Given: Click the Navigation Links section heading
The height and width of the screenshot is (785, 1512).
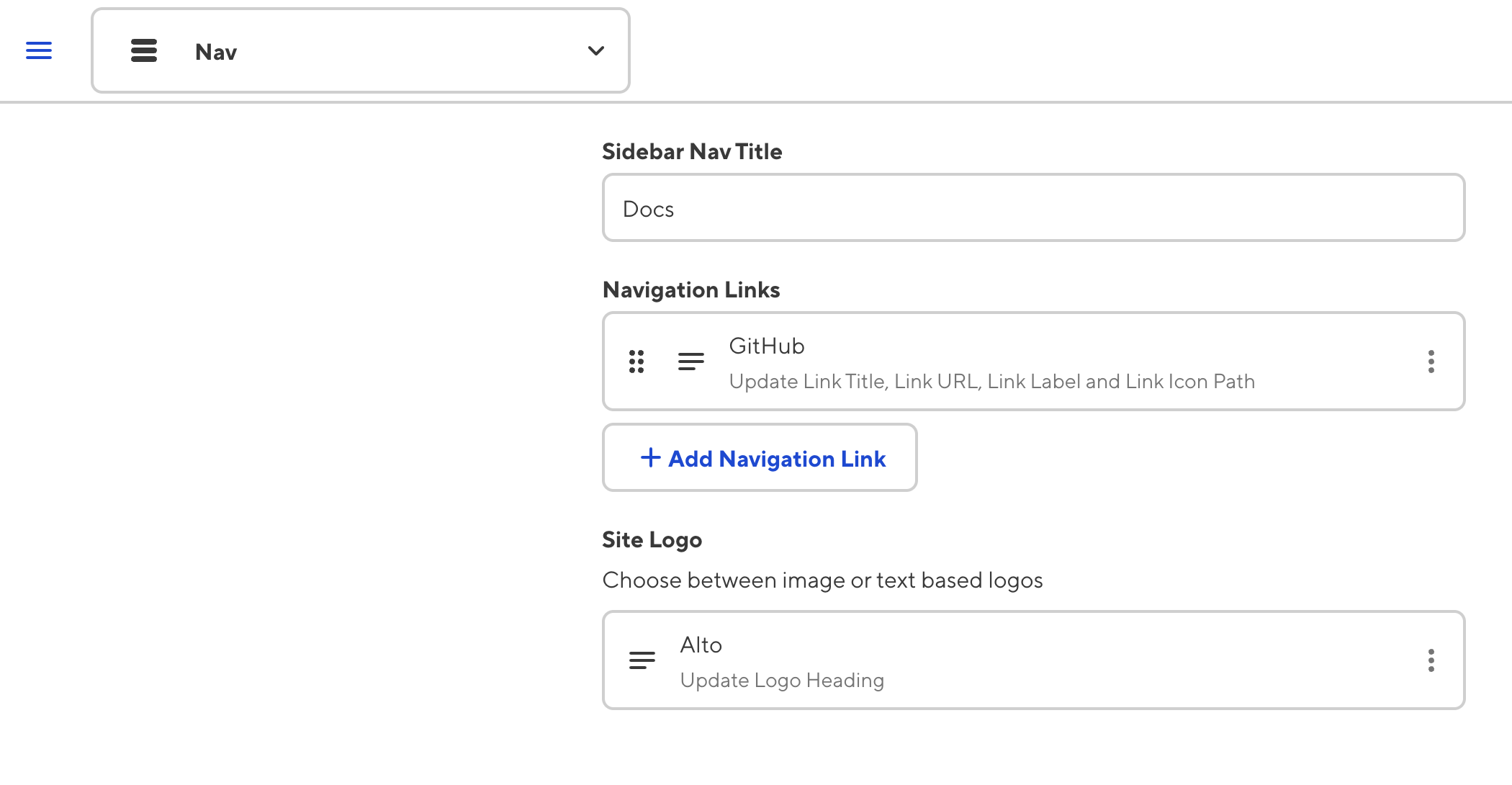Looking at the screenshot, I should (x=690, y=290).
